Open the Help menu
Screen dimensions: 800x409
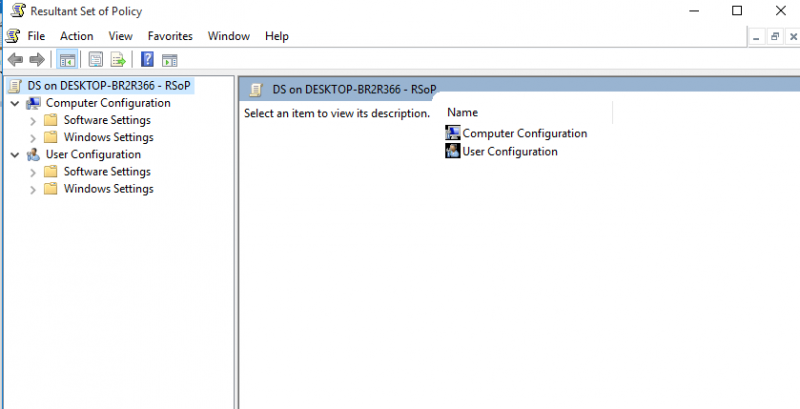click(277, 36)
